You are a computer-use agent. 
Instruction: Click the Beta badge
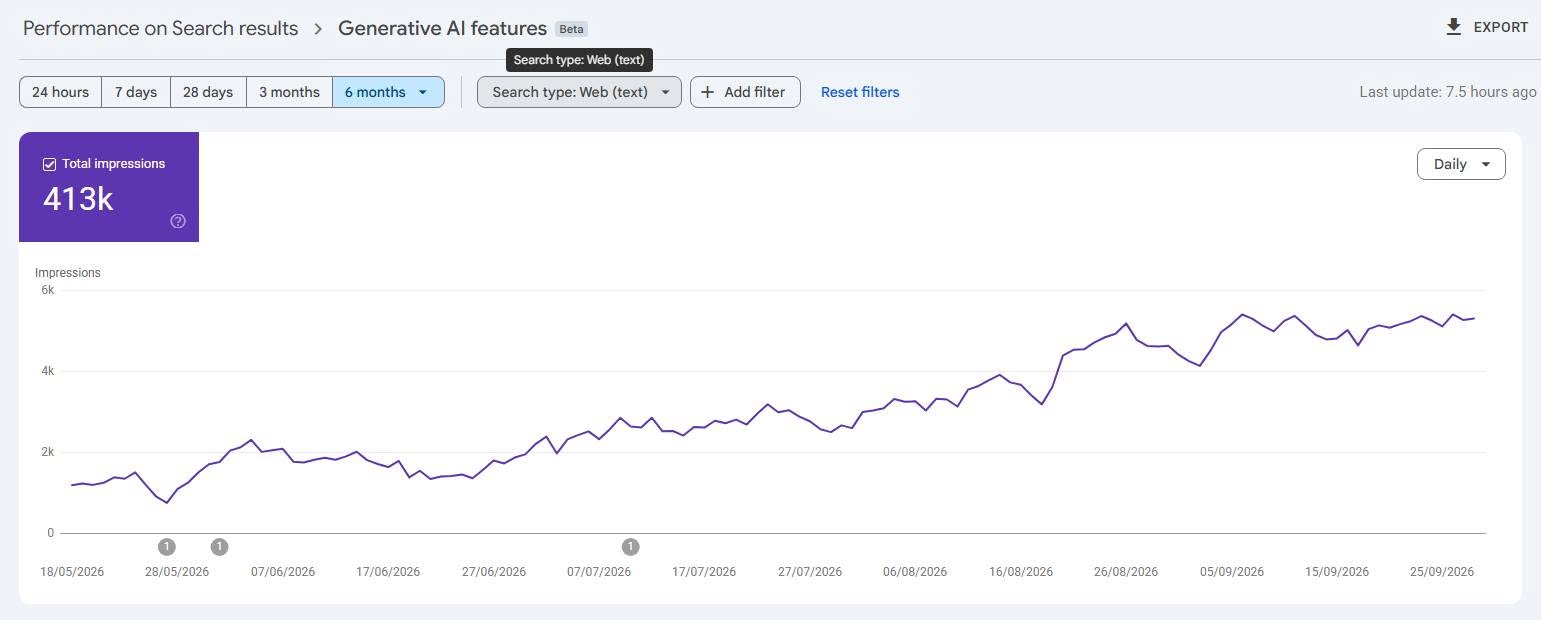coord(571,30)
